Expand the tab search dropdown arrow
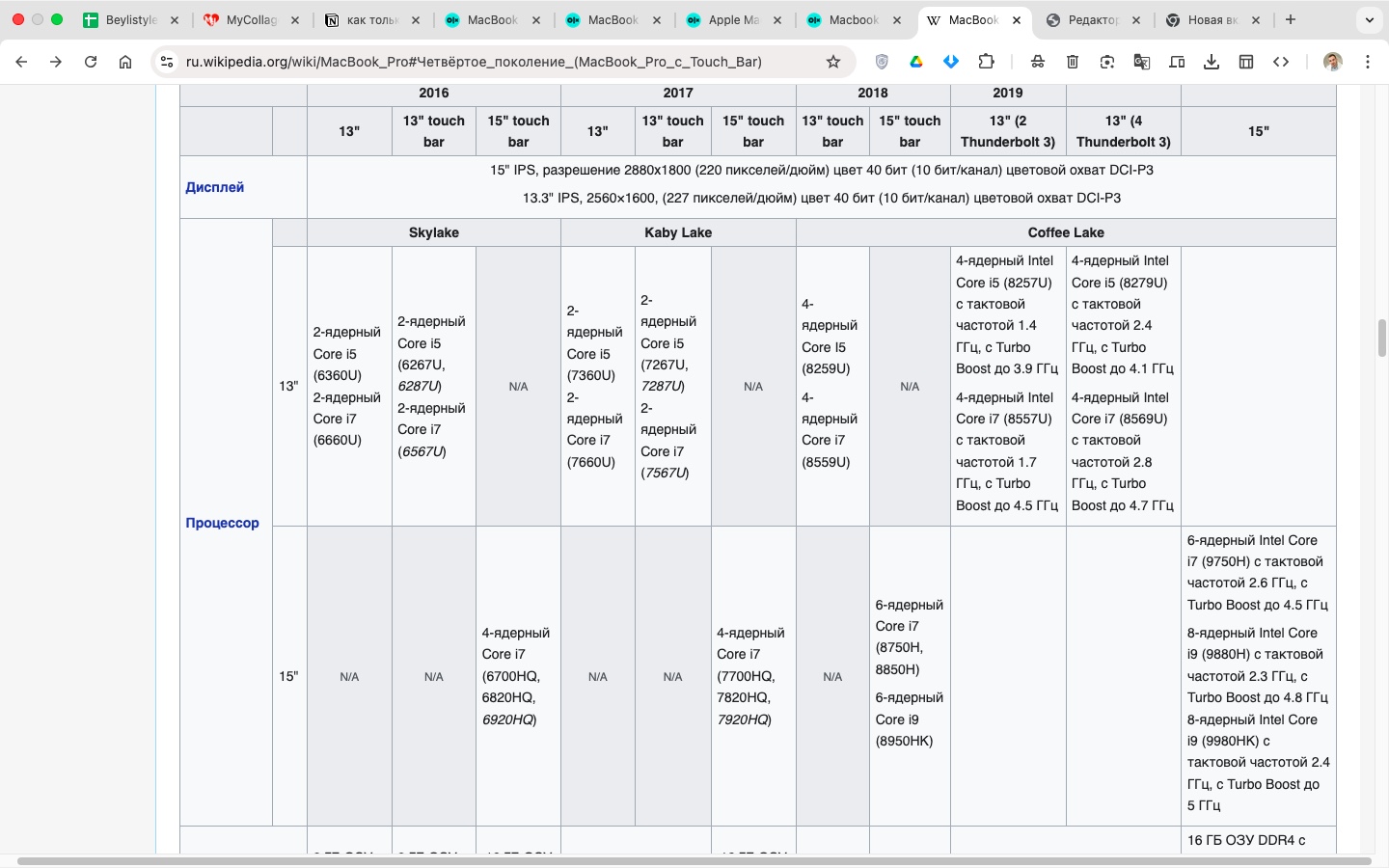 point(1370,19)
